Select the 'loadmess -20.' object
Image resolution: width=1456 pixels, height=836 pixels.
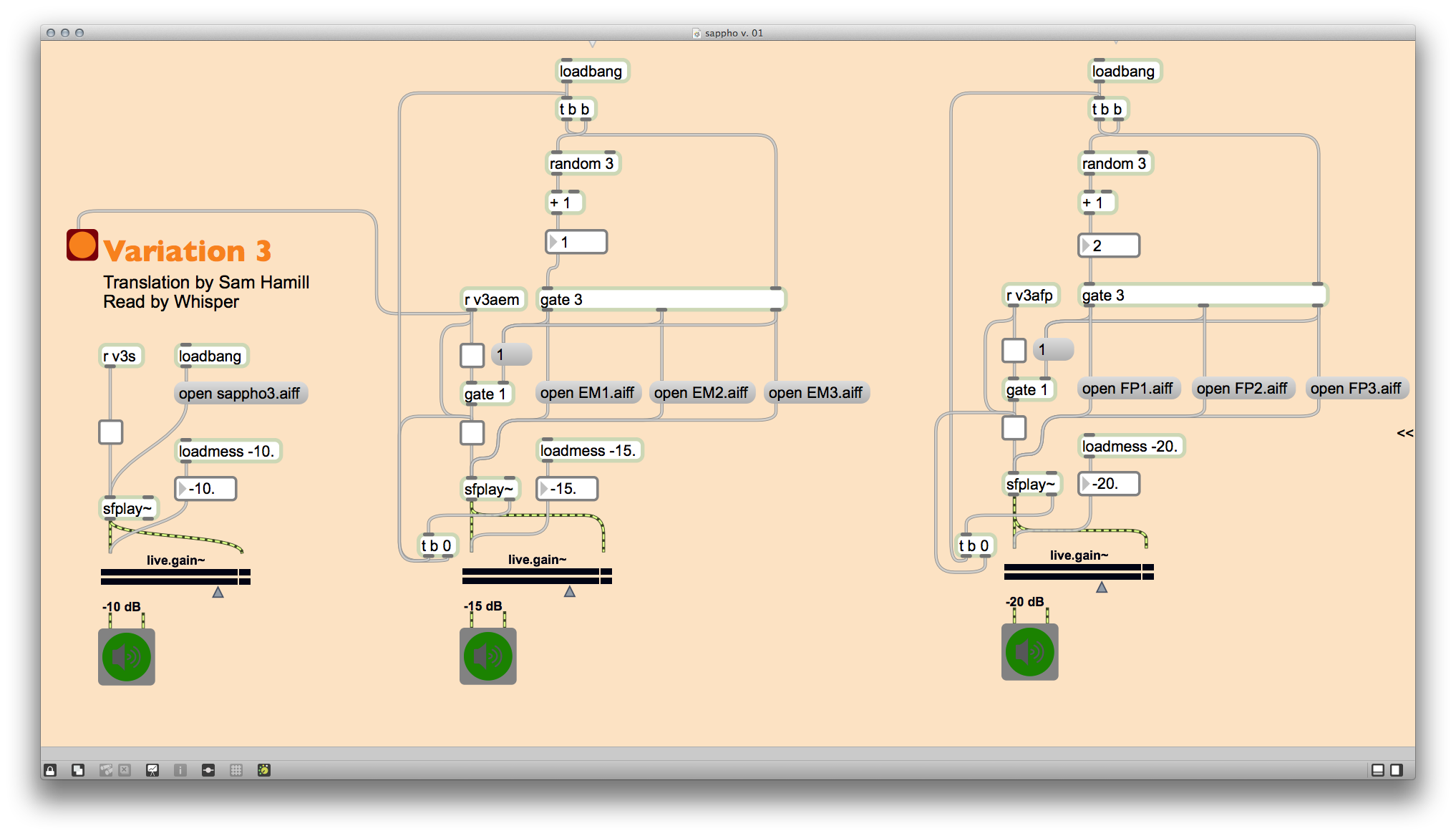click(x=1130, y=447)
